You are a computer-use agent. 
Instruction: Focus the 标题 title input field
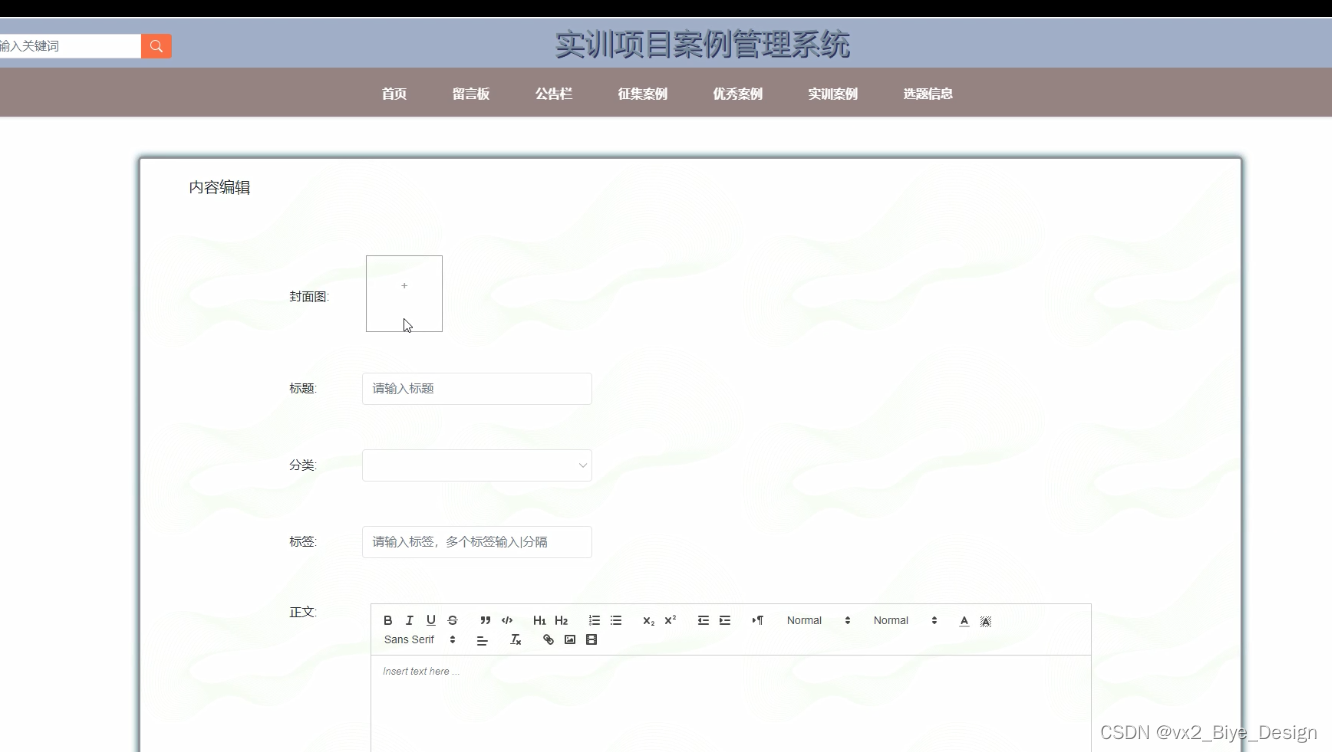tap(477, 389)
